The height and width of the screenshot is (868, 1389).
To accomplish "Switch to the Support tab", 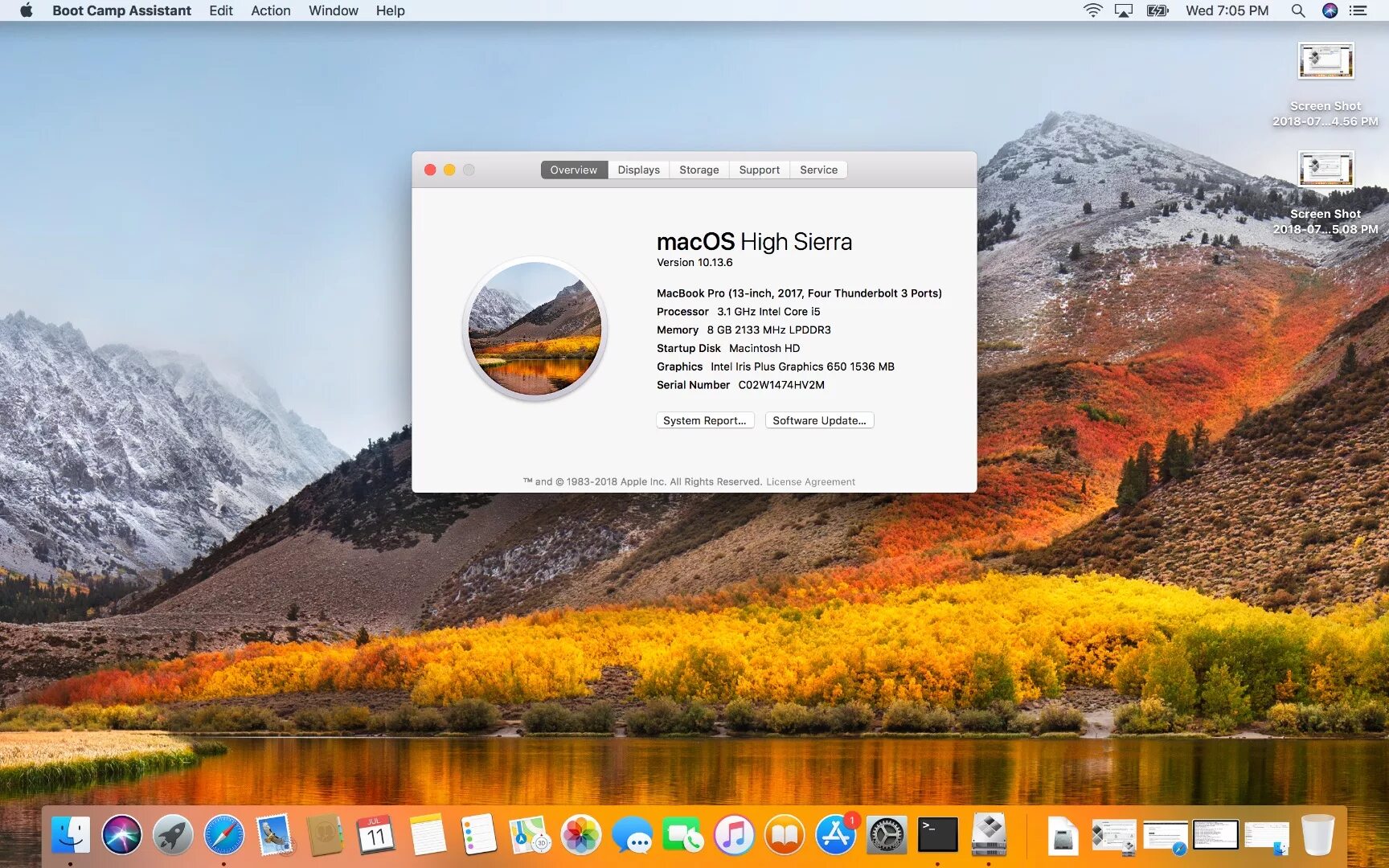I will 760,170.
